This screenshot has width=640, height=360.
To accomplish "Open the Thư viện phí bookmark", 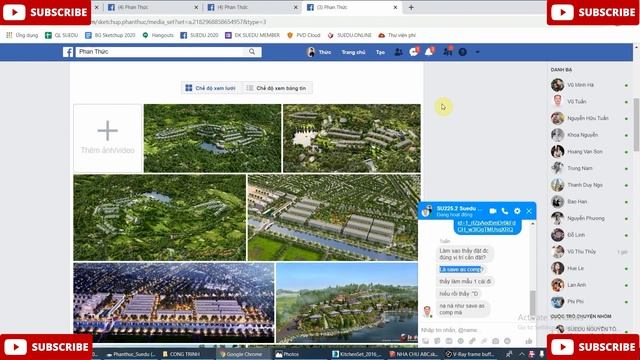I will point(397,36).
